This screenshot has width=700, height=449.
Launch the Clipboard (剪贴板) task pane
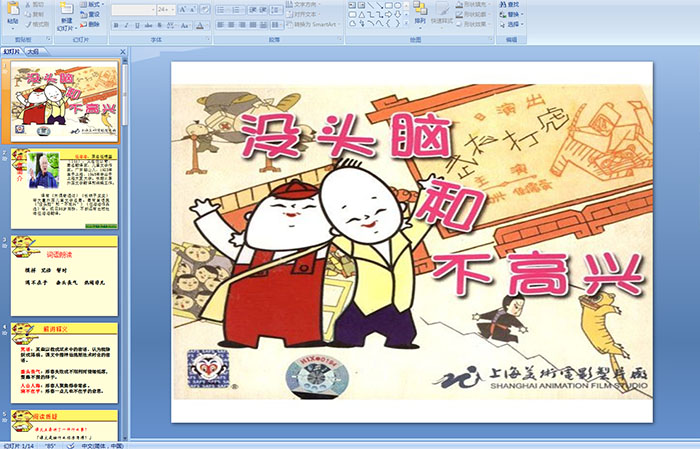coord(49,40)
